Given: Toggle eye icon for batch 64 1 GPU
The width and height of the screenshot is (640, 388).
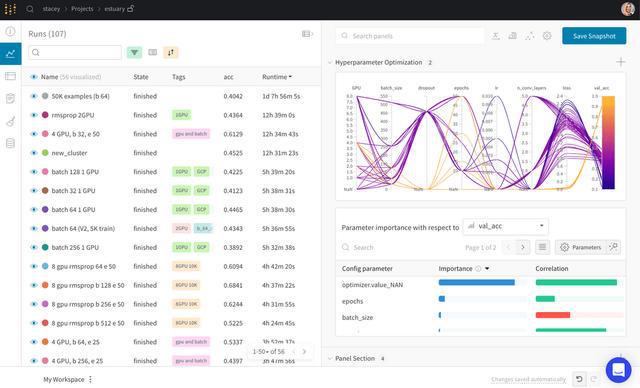Looking at the screenshot, I should click(x=34, y=210).
